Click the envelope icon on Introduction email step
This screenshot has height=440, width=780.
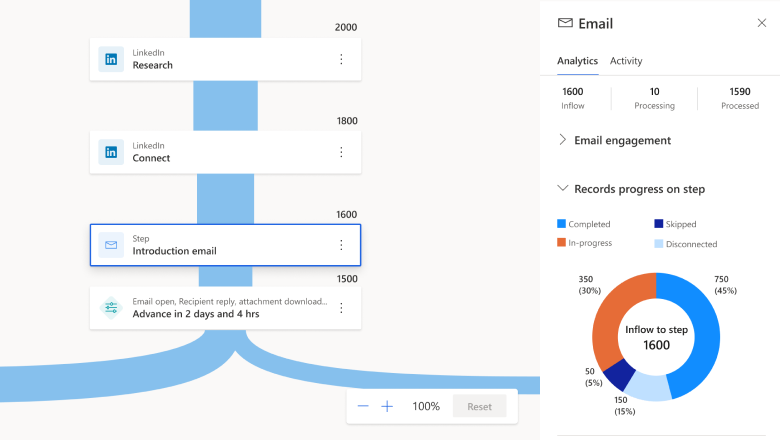tap(111, 245)
